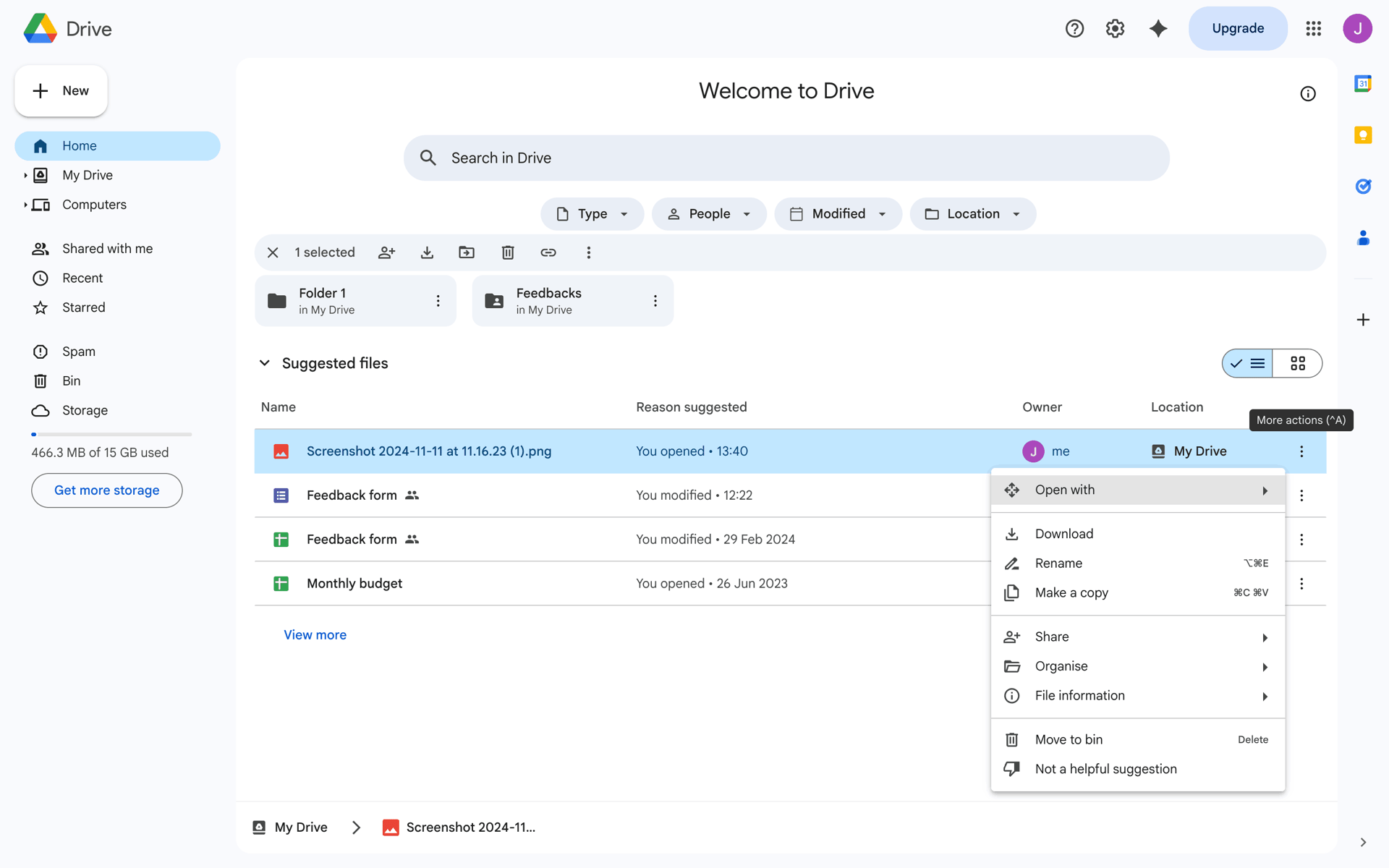Get add-ons plus icon in side panel
The height and width of the screenshot is (868, 1389).
(x=1363, y=320)
